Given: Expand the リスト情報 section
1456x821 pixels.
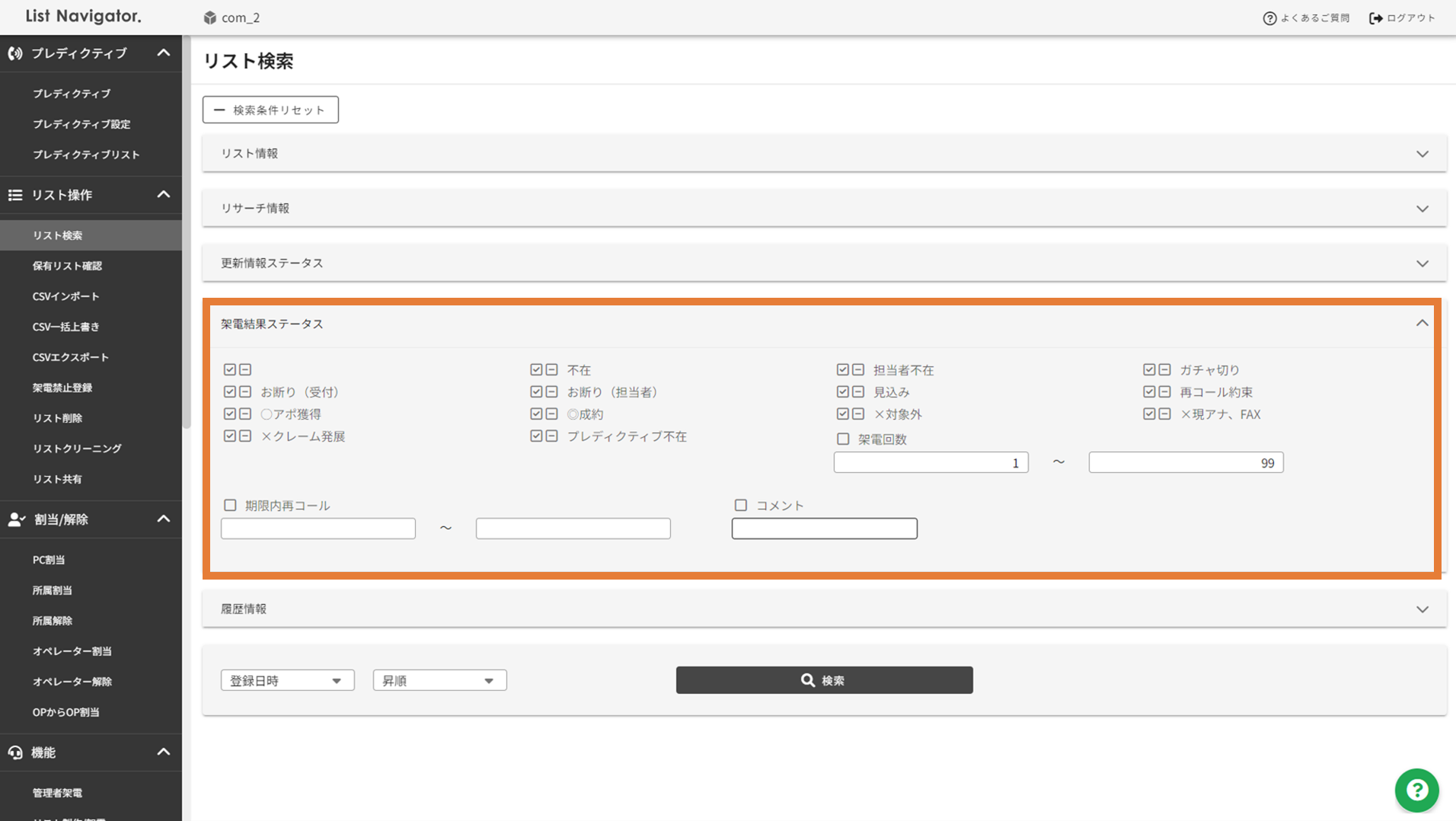Looking at the screenshot, I should pos(824,154).
